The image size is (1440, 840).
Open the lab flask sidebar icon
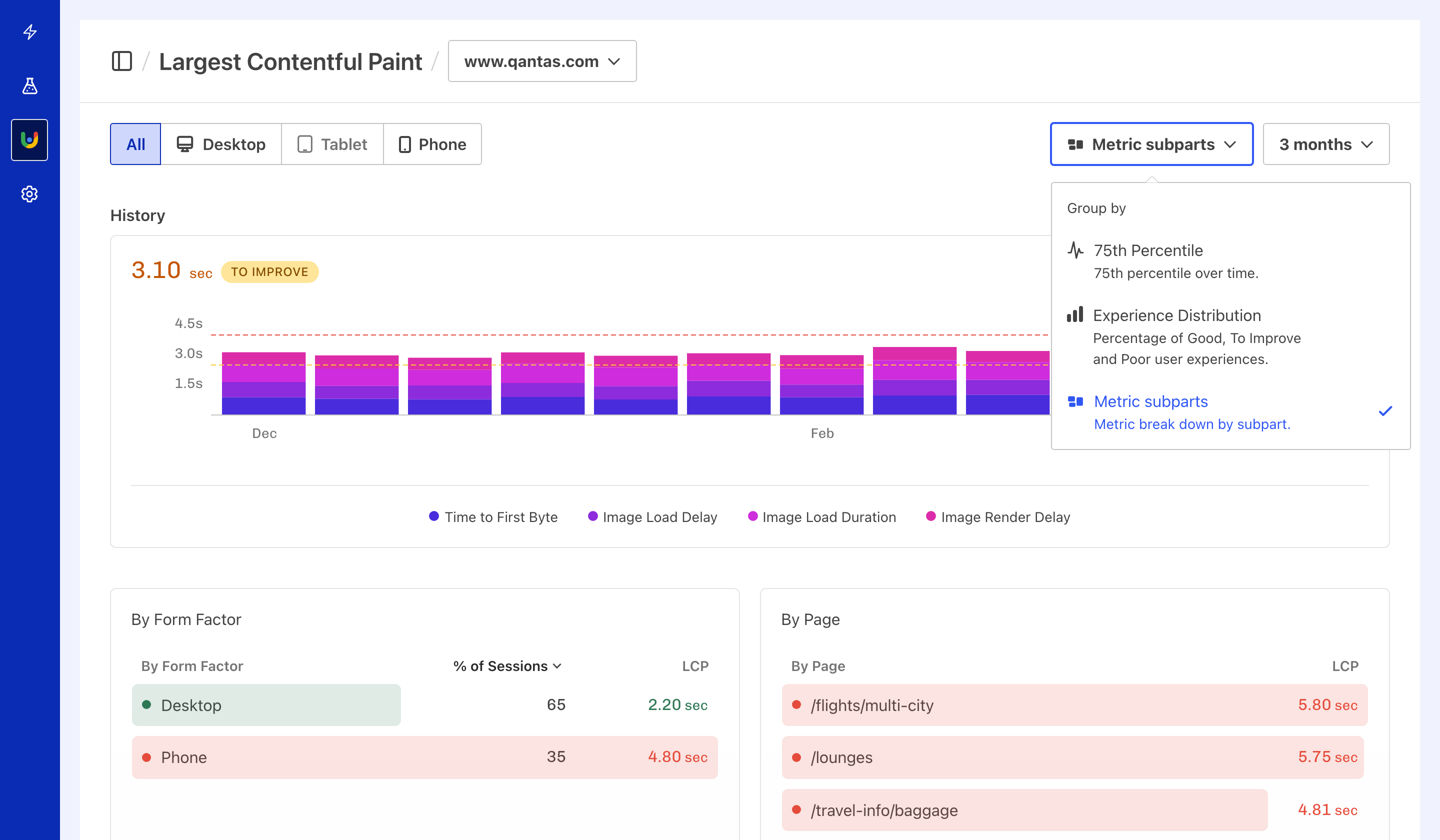coord(29,85)
